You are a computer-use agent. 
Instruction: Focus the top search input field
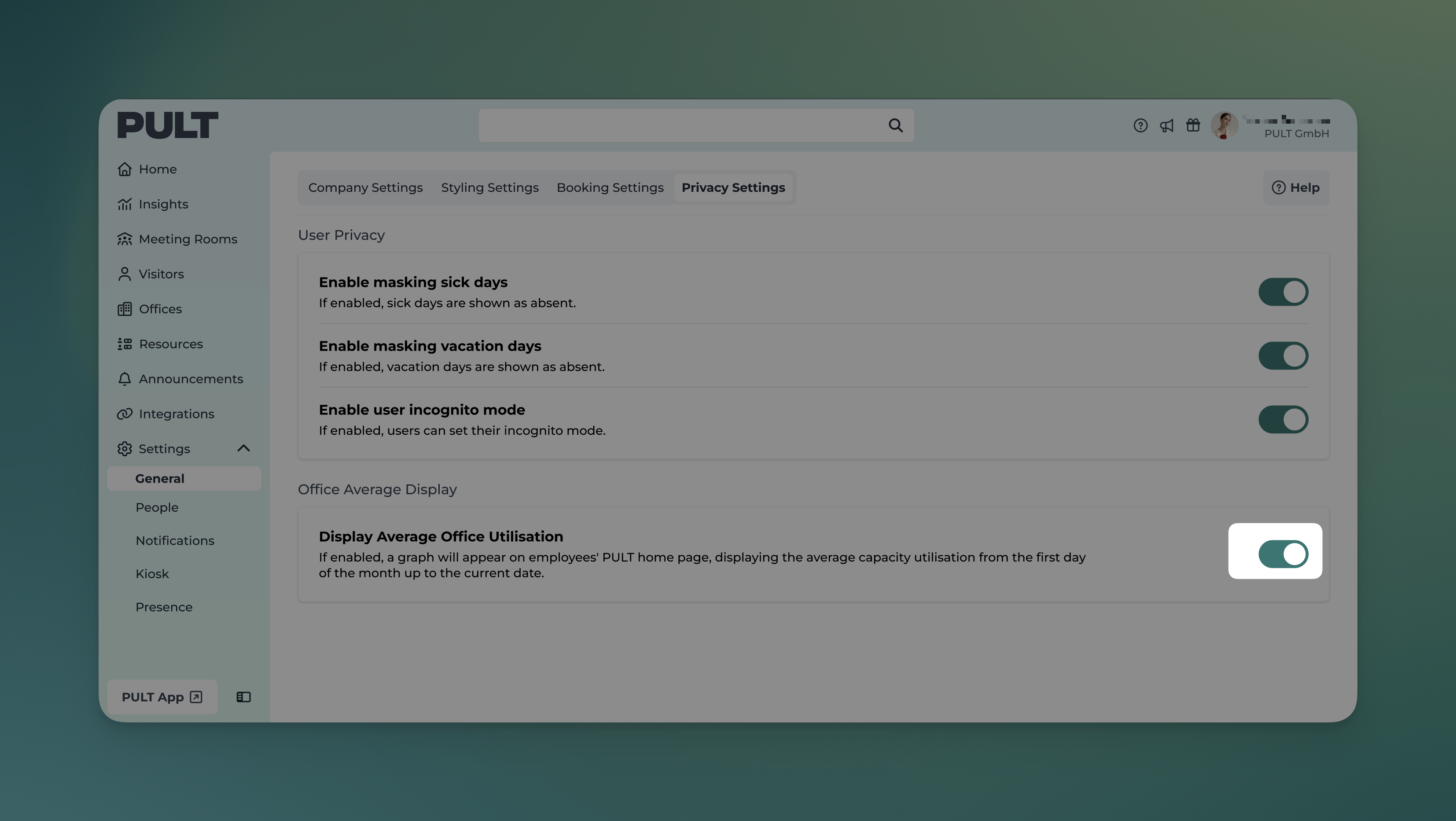[678, 125]
